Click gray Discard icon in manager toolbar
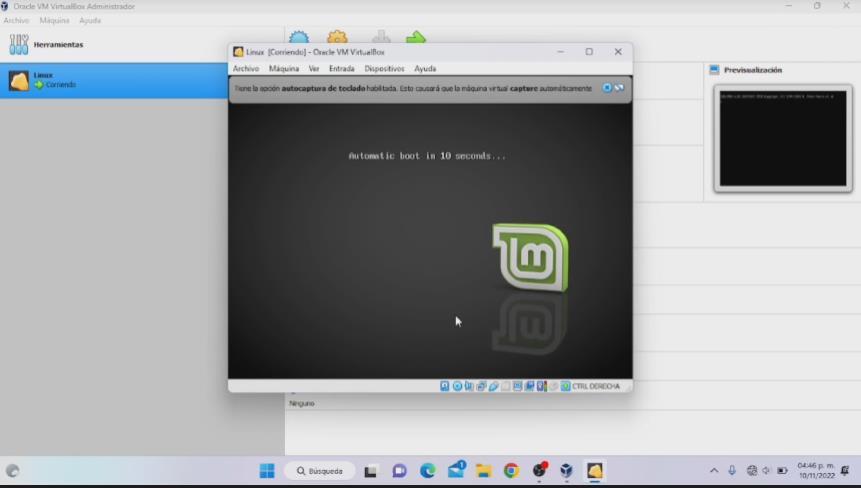861x488 pixels. tap(381, 37)
